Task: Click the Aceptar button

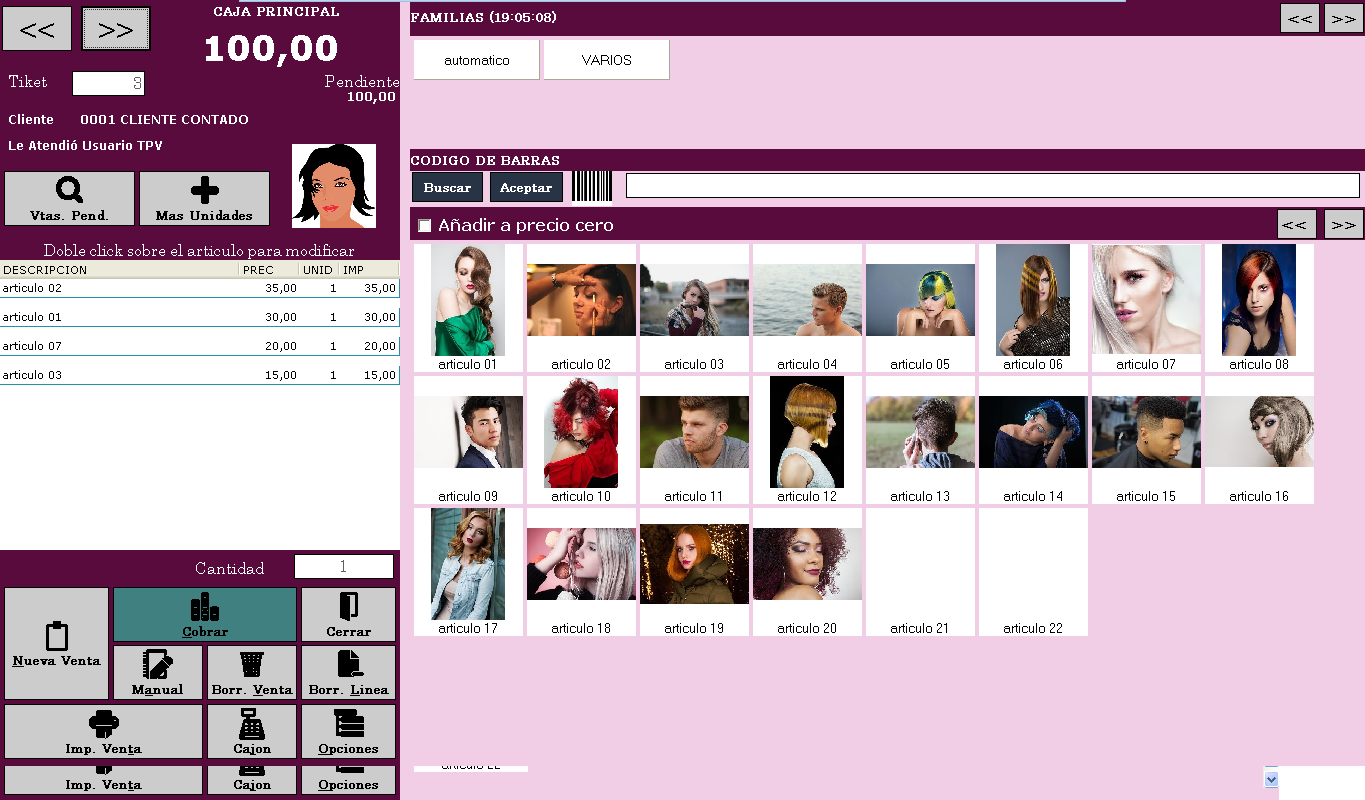Action: pyautogui.click(x=526, y=187)
